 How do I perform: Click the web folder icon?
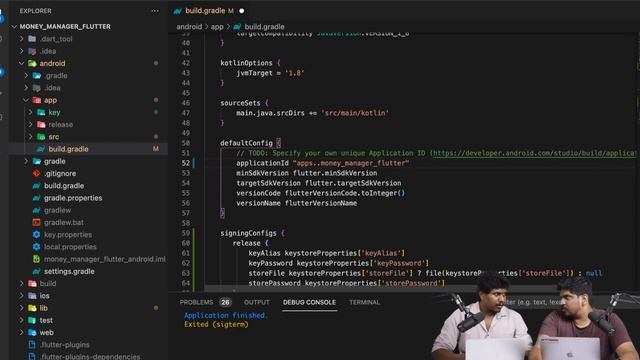point(32,332)
